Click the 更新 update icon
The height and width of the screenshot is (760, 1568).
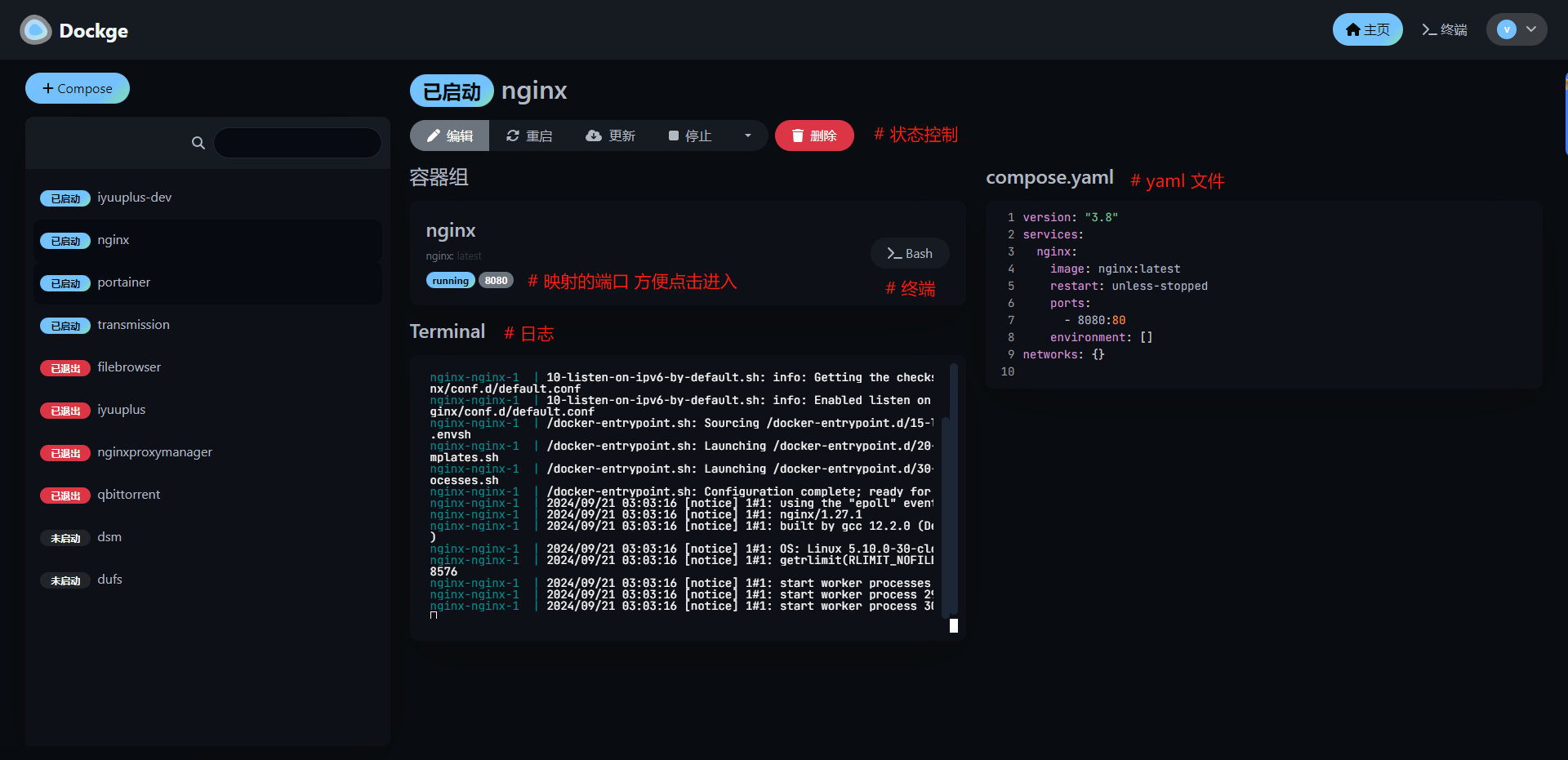[593, 136]
